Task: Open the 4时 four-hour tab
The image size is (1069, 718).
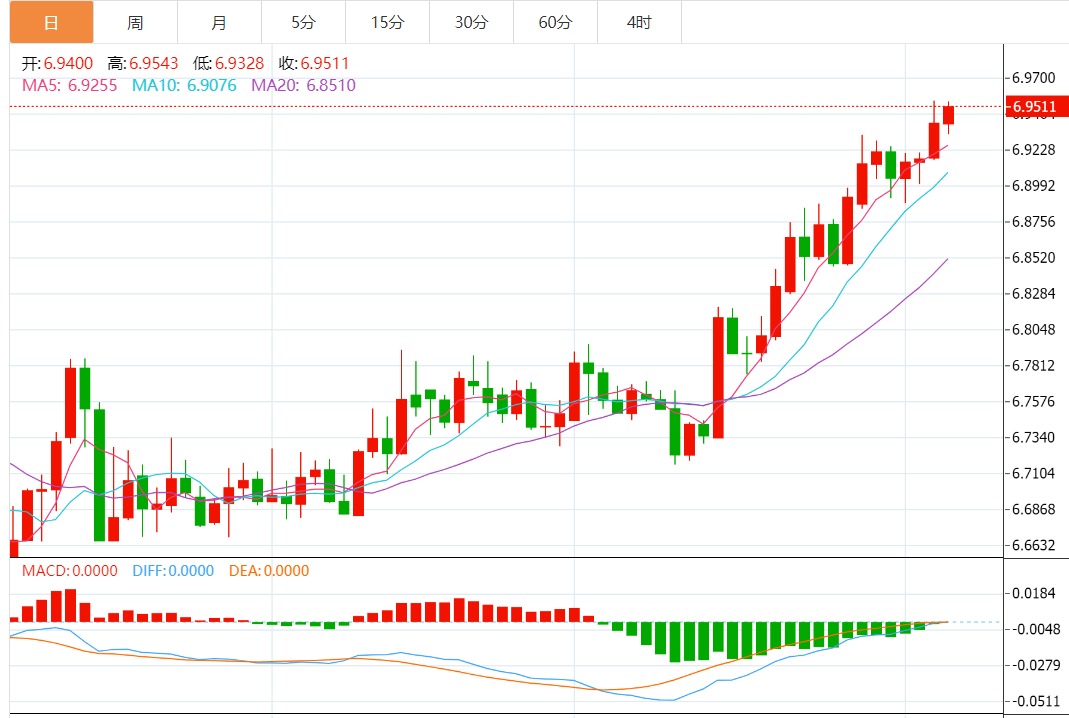Action: pyautogui.click(x=639, y=23)
